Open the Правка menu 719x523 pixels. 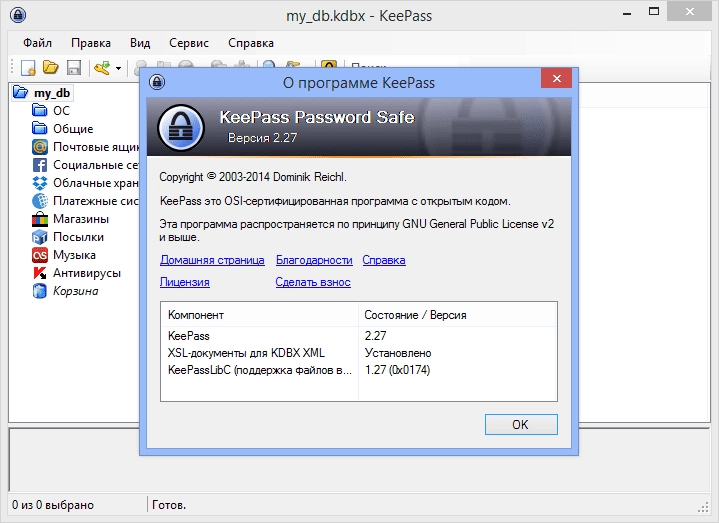pos(91,43)
